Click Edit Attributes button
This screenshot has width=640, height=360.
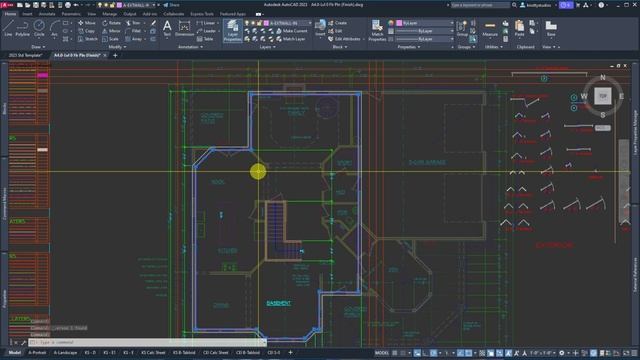(x=345, y=39)
